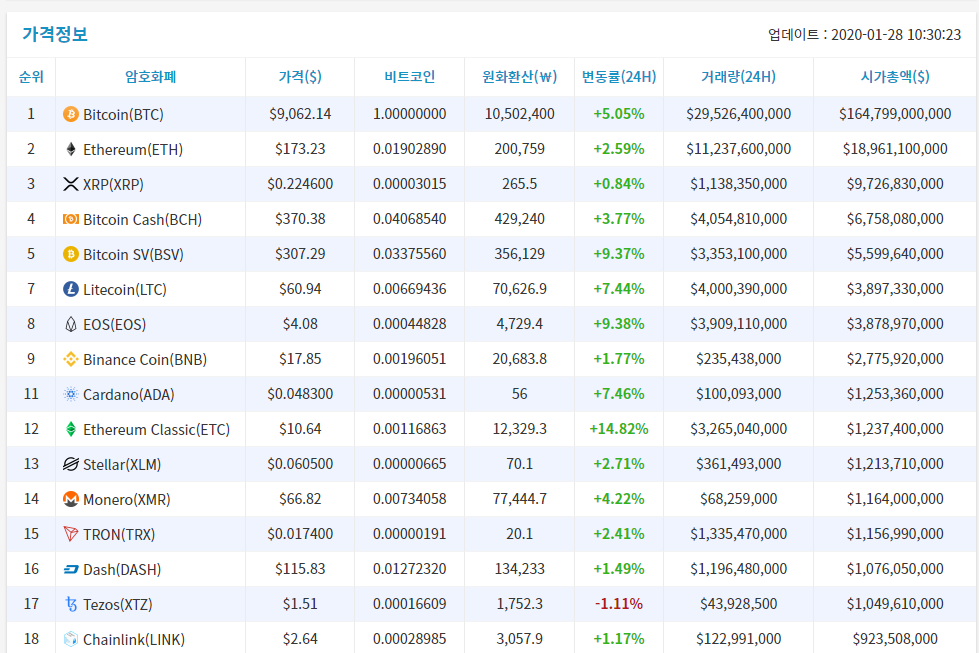
Task: Click the Ethereum Classic green icon
Action: (71, 429)
